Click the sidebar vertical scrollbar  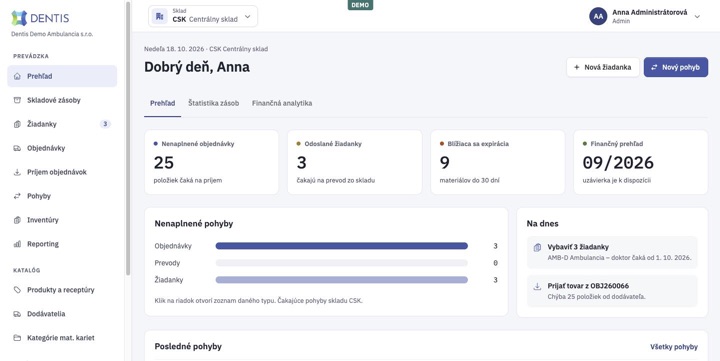(128, 138)
